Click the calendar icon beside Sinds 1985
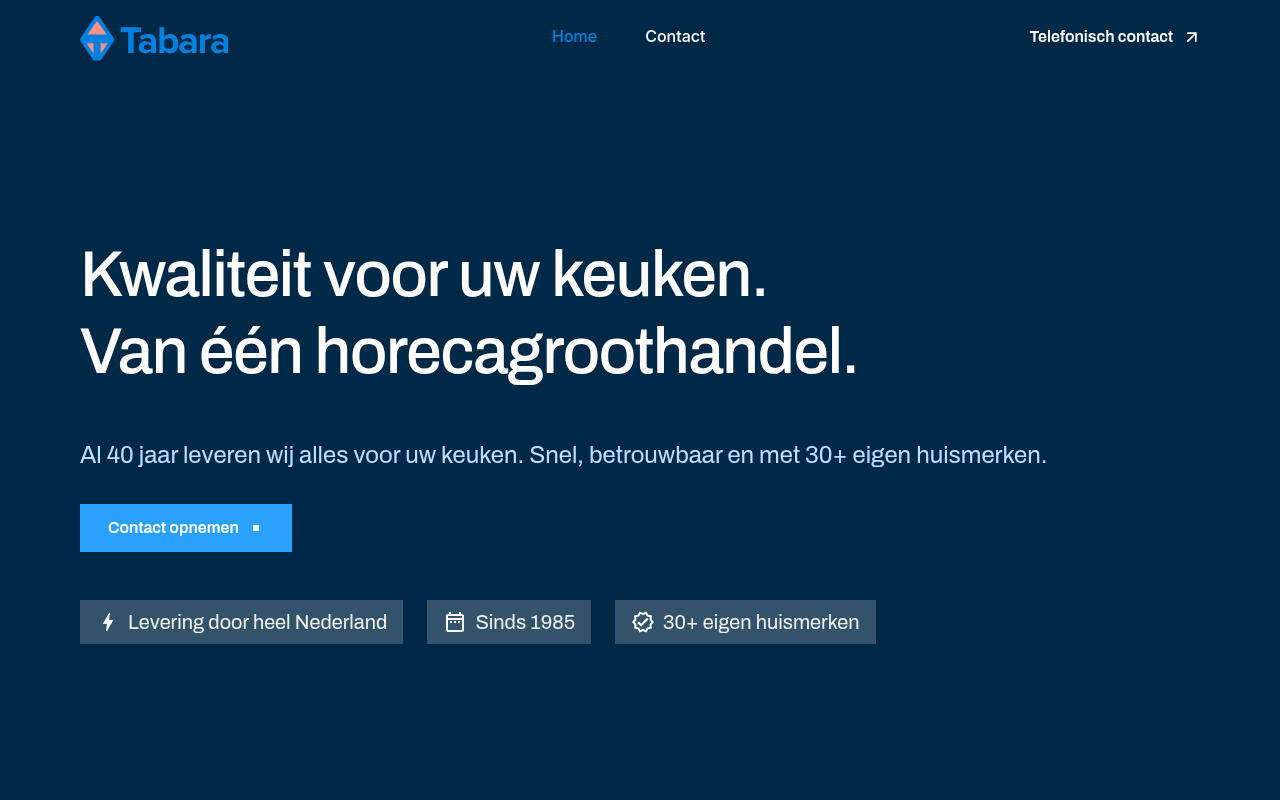 pyautogui.click(x=455, y=622)
